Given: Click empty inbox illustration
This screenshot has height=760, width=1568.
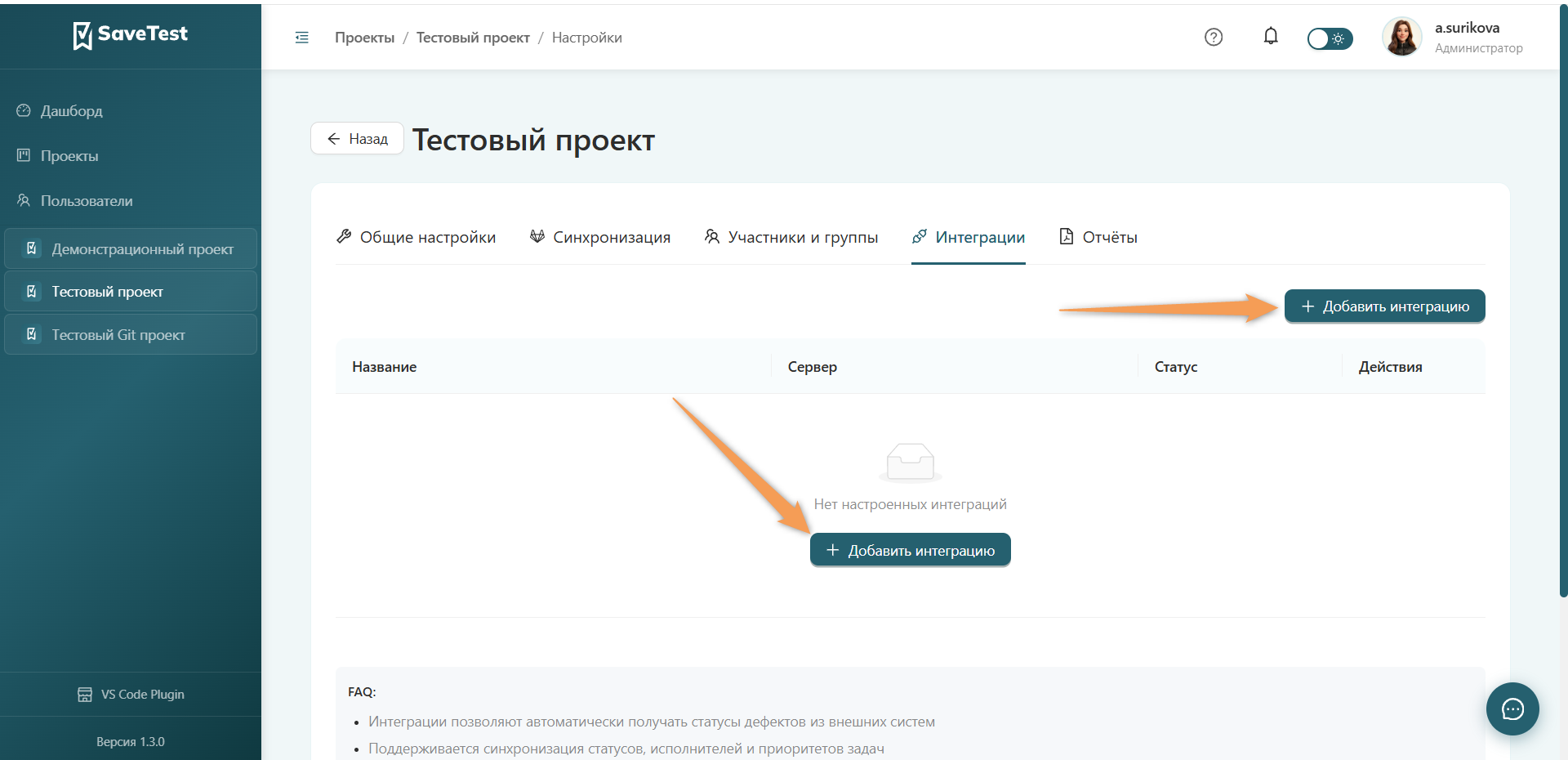Looking at the screenshot, I should [911, 463].
